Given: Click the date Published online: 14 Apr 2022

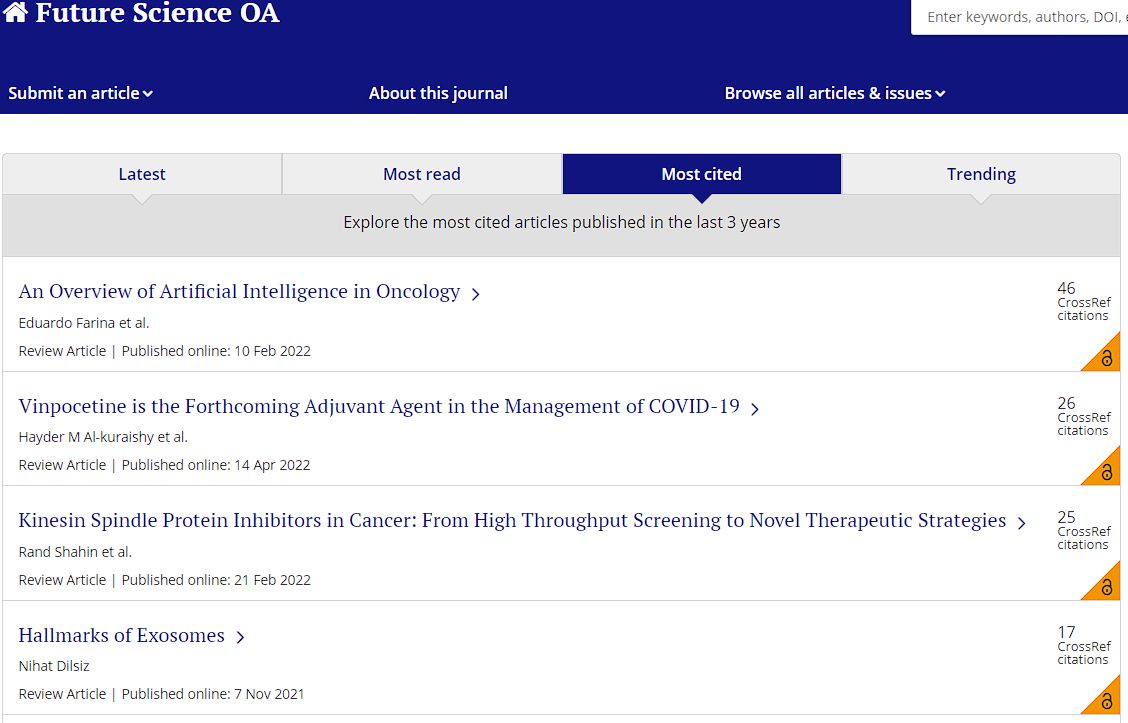Looking at the screenshot, I should point(216,465).
